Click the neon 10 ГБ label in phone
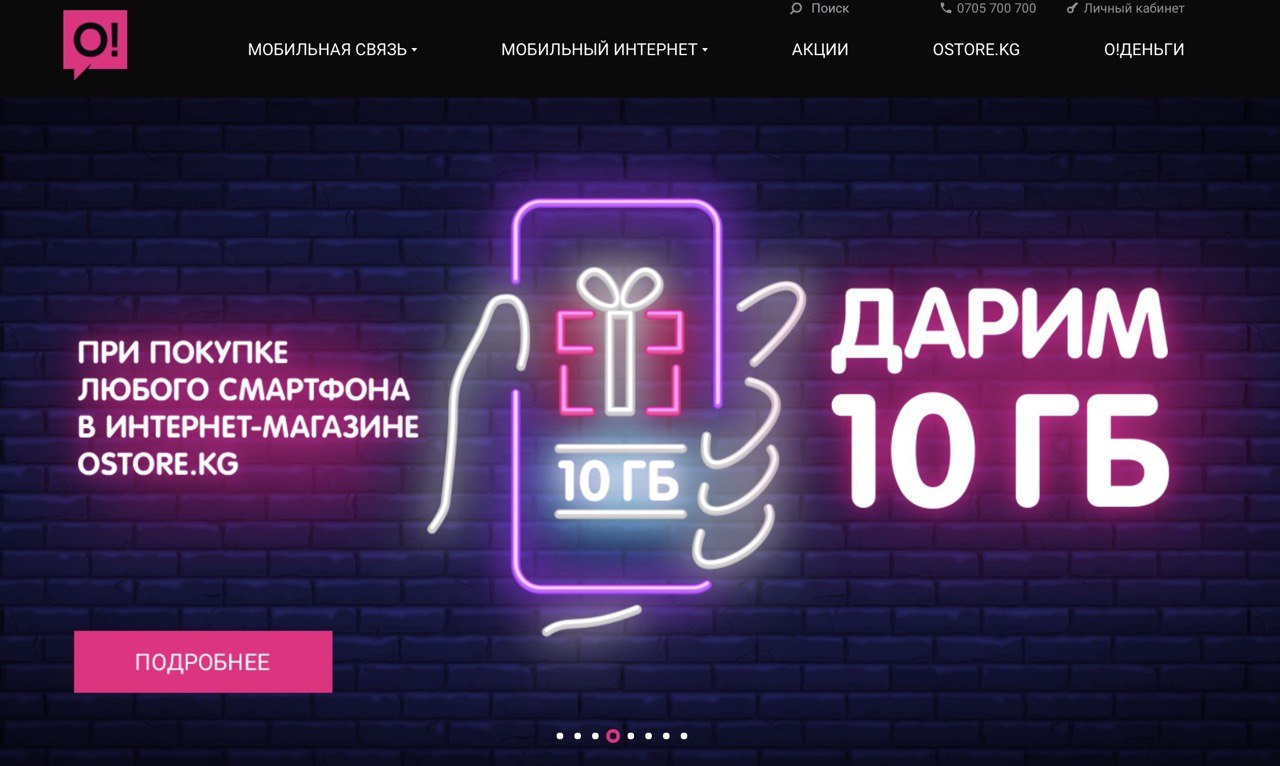This screenshot has width=1280, height=766. [620, 481]
